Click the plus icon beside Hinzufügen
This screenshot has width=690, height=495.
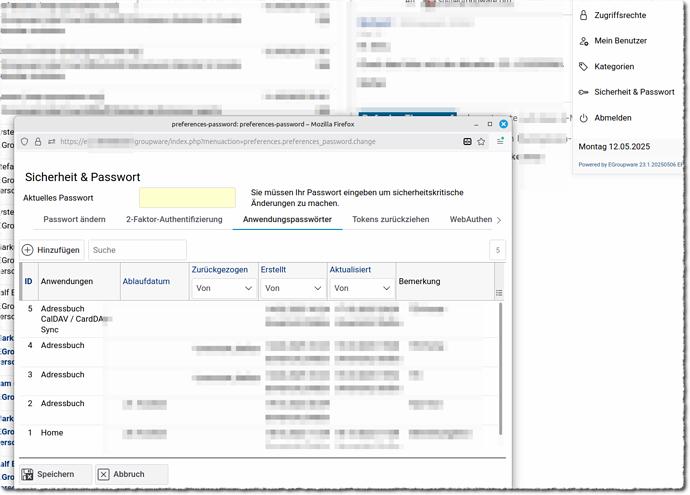tap(27, 250)
